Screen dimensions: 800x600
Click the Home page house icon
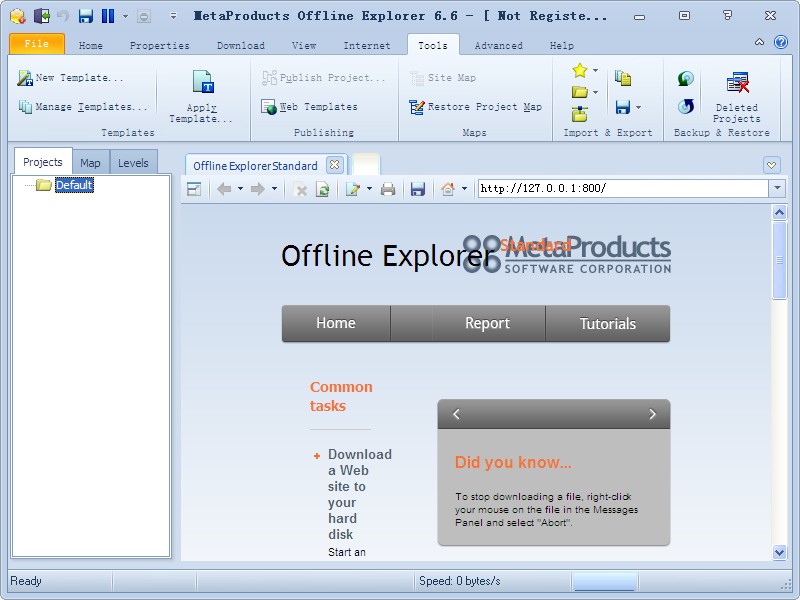point(448,189)
